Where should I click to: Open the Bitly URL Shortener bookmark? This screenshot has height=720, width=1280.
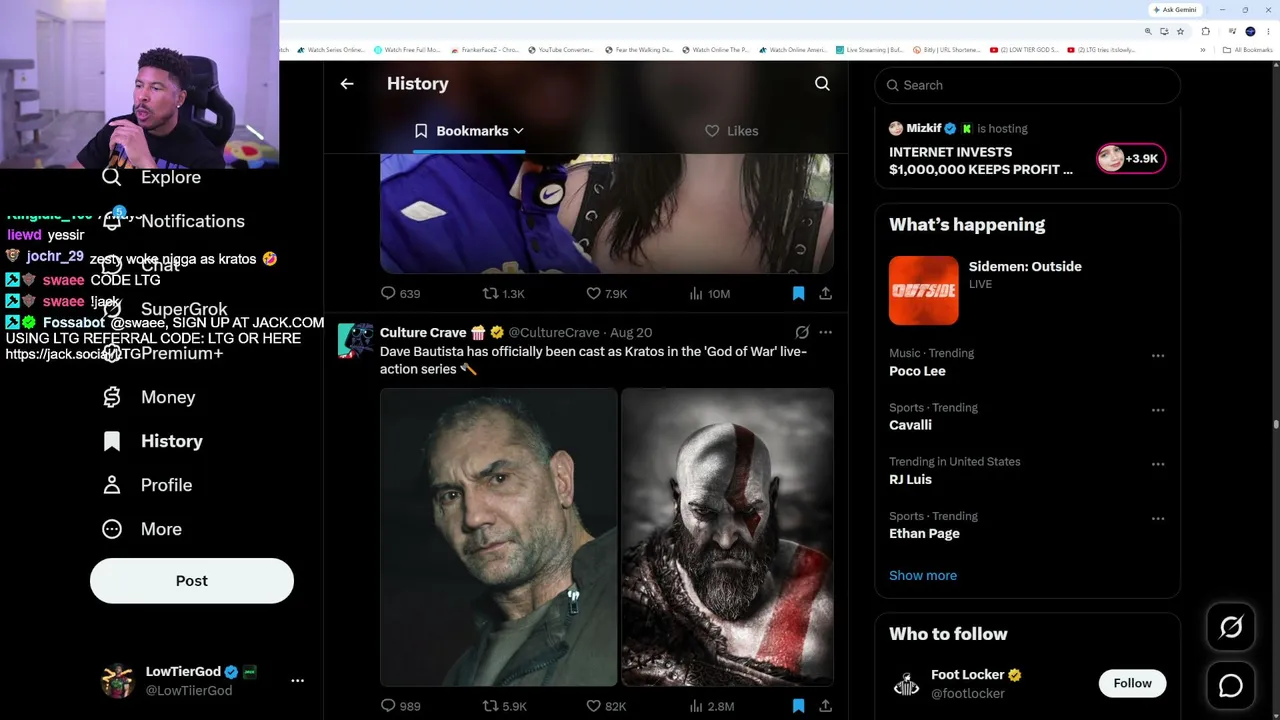point(946,50)
